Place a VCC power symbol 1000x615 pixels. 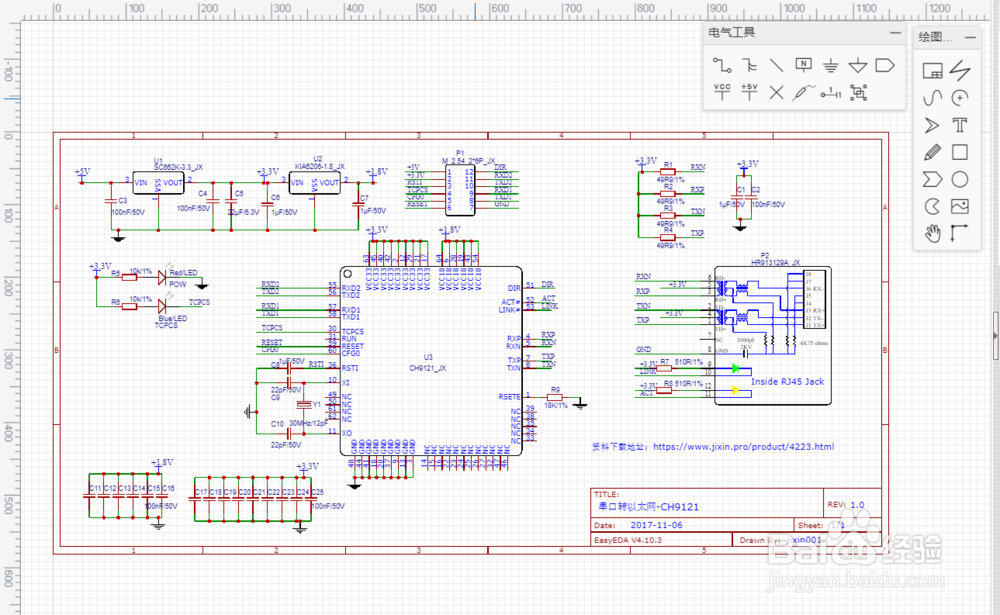click(x=722, y=92)
